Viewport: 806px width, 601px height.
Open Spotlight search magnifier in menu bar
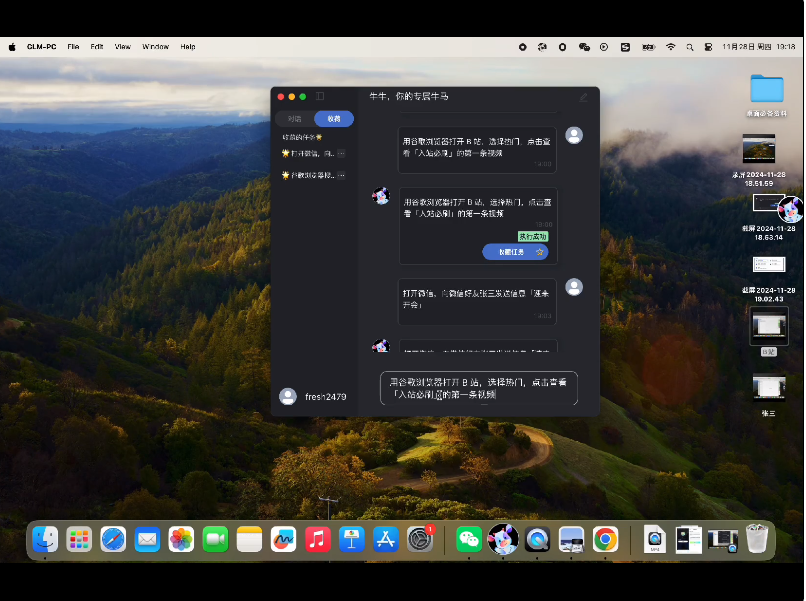690,47
